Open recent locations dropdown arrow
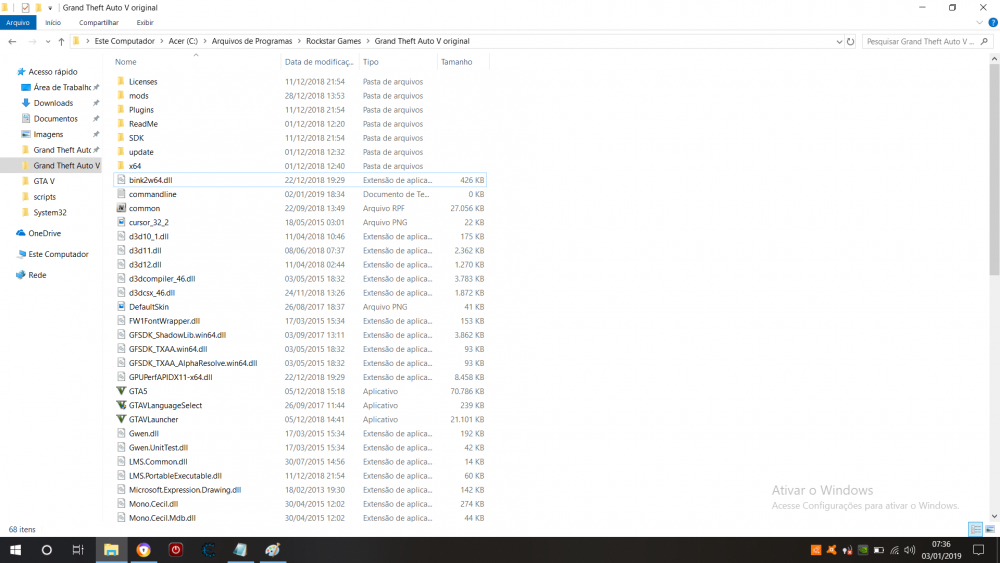Screen dimensions: 1000x563 point(48,41)
